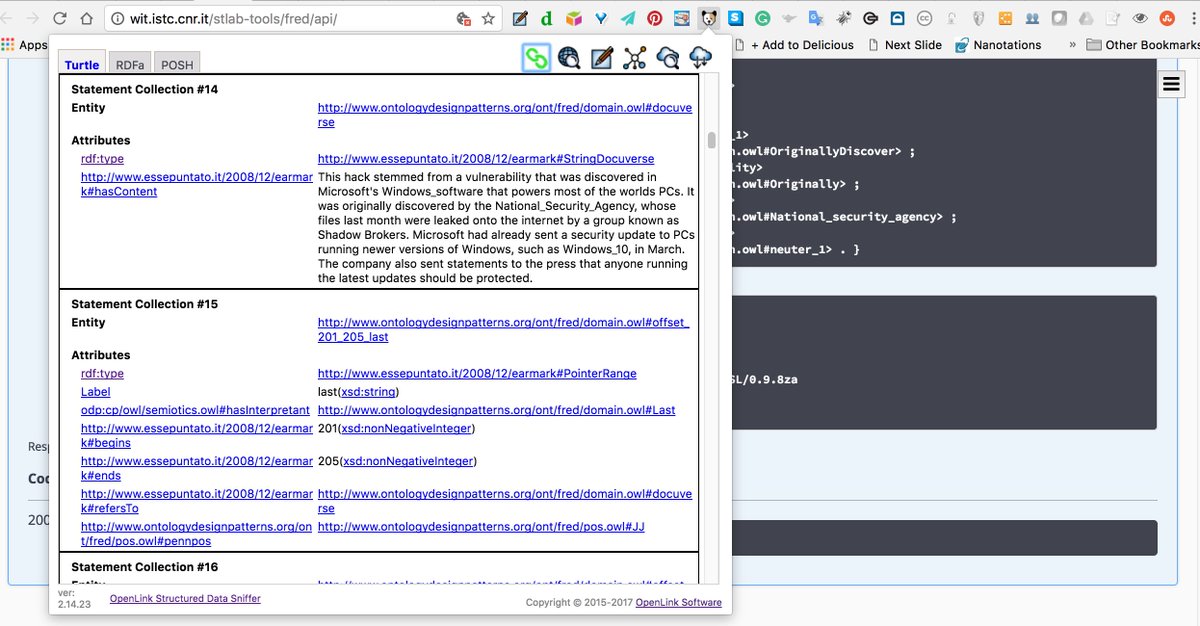Image resolution: width=1200 pixels, height=626 pixels.
Task: Click the xsd:nonNegativeInteger link beside 201
Action: point(407,428)
